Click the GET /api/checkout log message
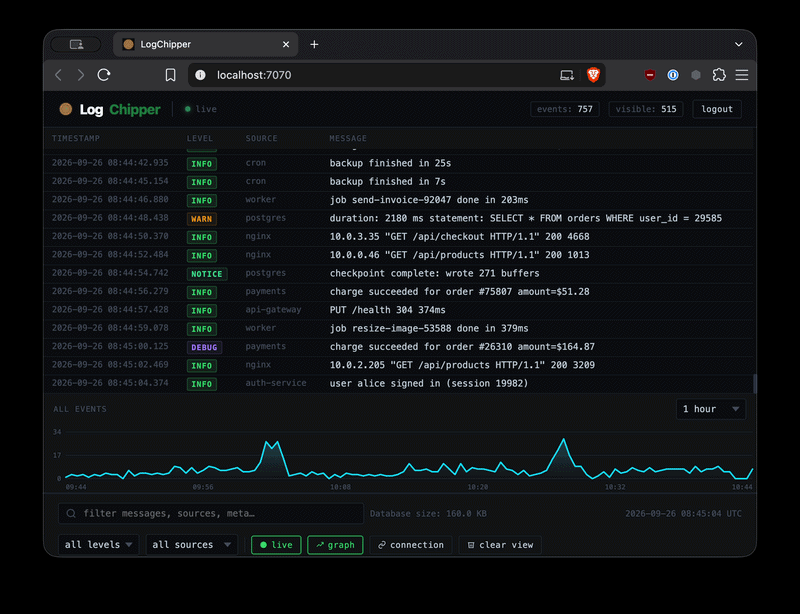Image resolution: width=800 pixels, height=614 pixels. coord(459,237)
